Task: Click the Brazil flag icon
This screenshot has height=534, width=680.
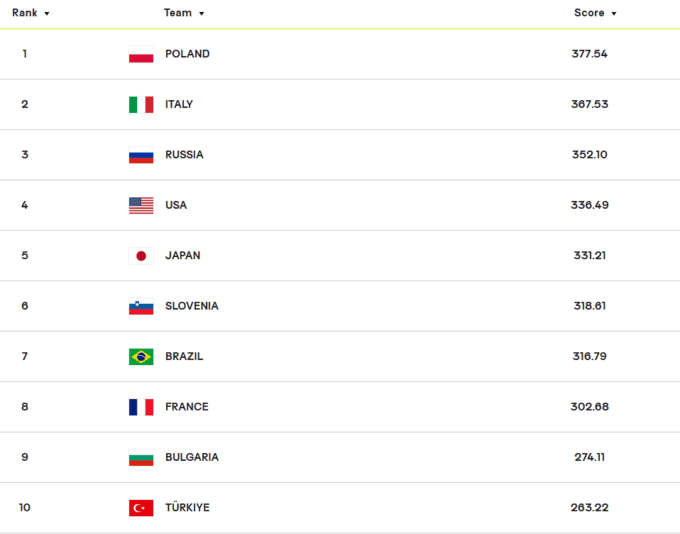Action: (141, 357)
